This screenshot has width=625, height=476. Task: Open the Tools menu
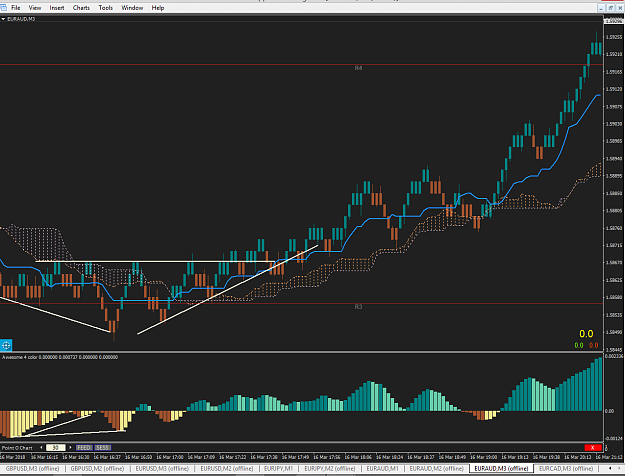pyautogui.click(x=106, y=8)
